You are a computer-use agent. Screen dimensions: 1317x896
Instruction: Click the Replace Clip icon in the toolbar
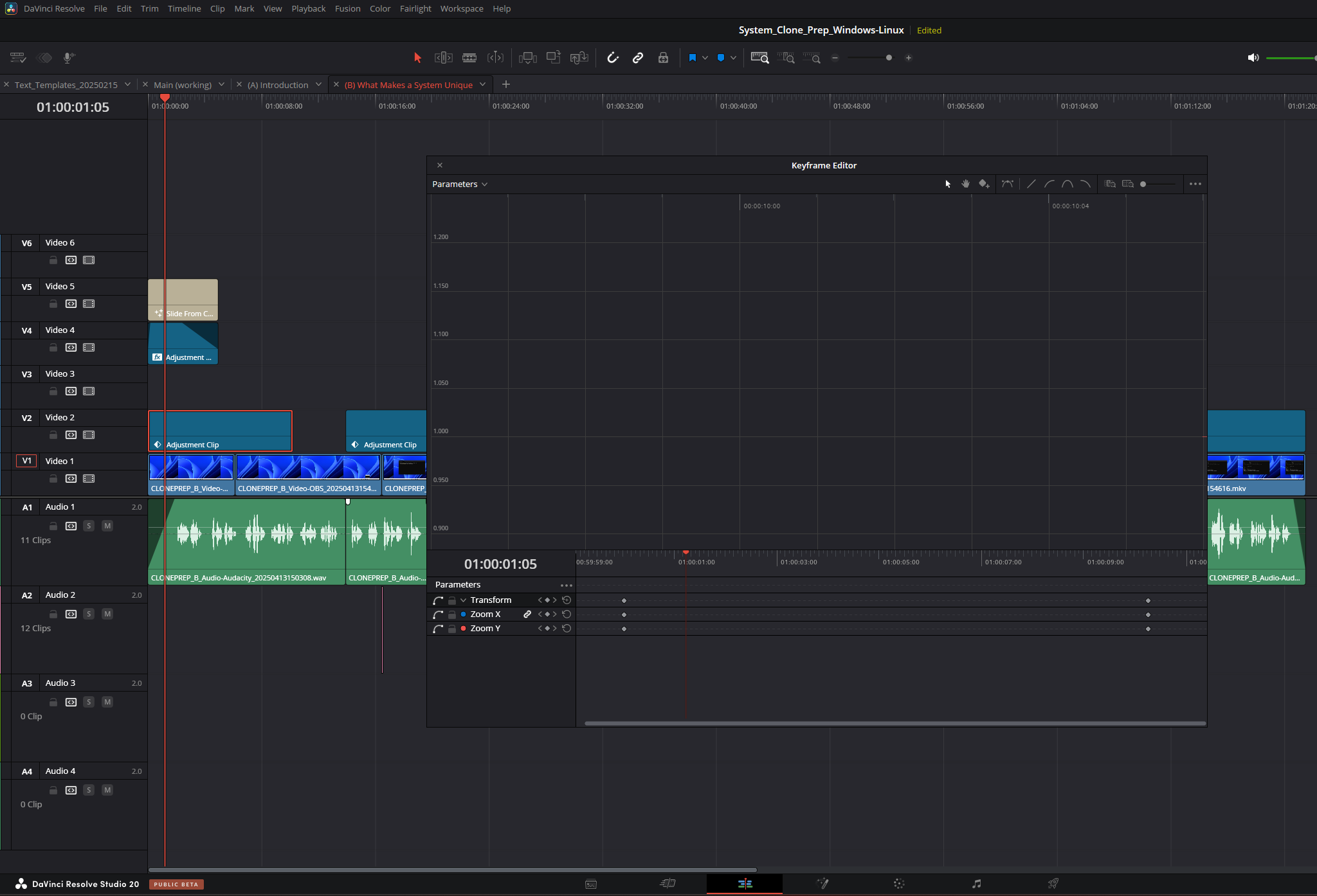pos(579,58)
